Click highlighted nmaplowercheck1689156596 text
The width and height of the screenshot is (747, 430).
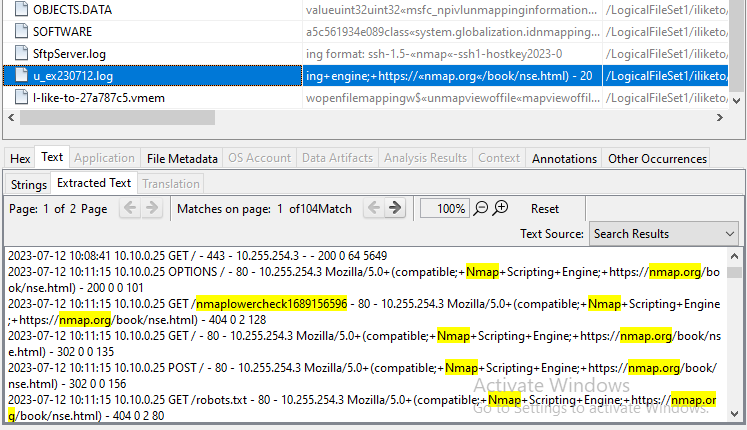272,304
